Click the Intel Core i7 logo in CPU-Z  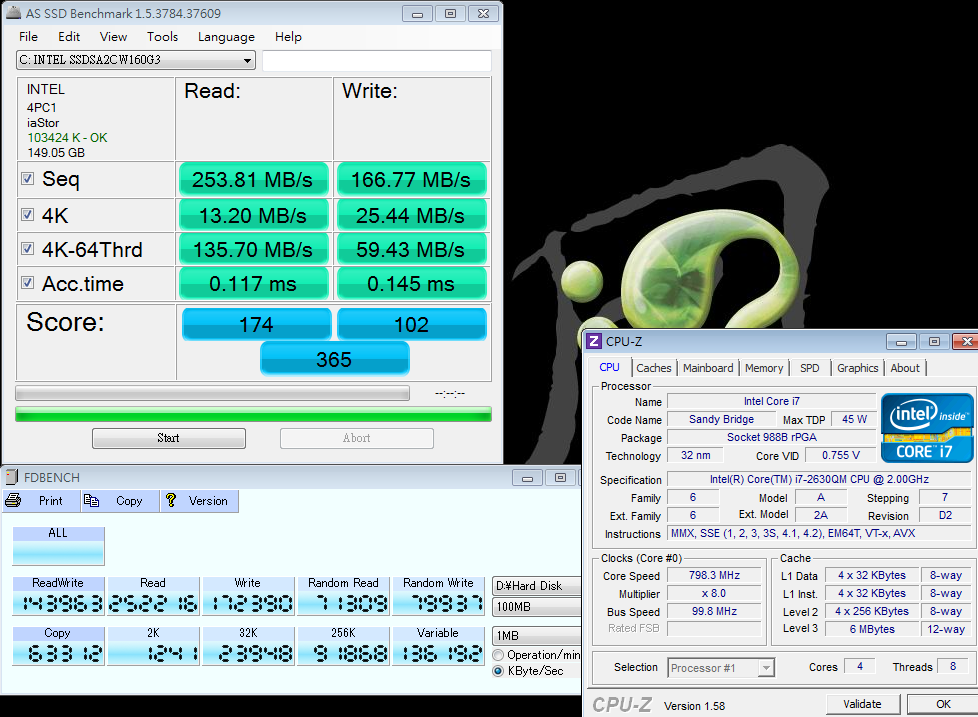click(x=927, y=428)
